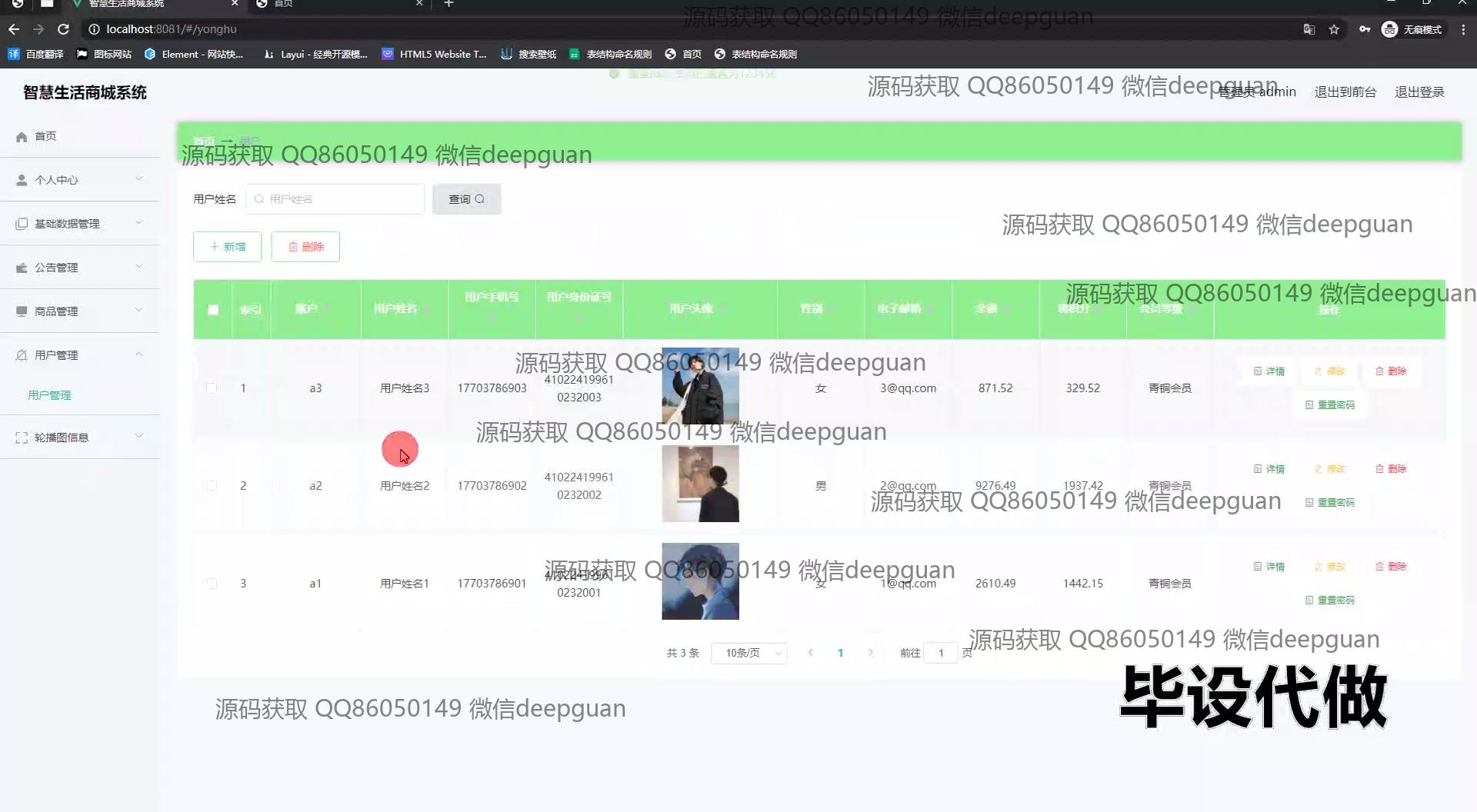Click 重置密码 for user a1
Screen dimensions: 1477x812
[x=1330, y=601]
